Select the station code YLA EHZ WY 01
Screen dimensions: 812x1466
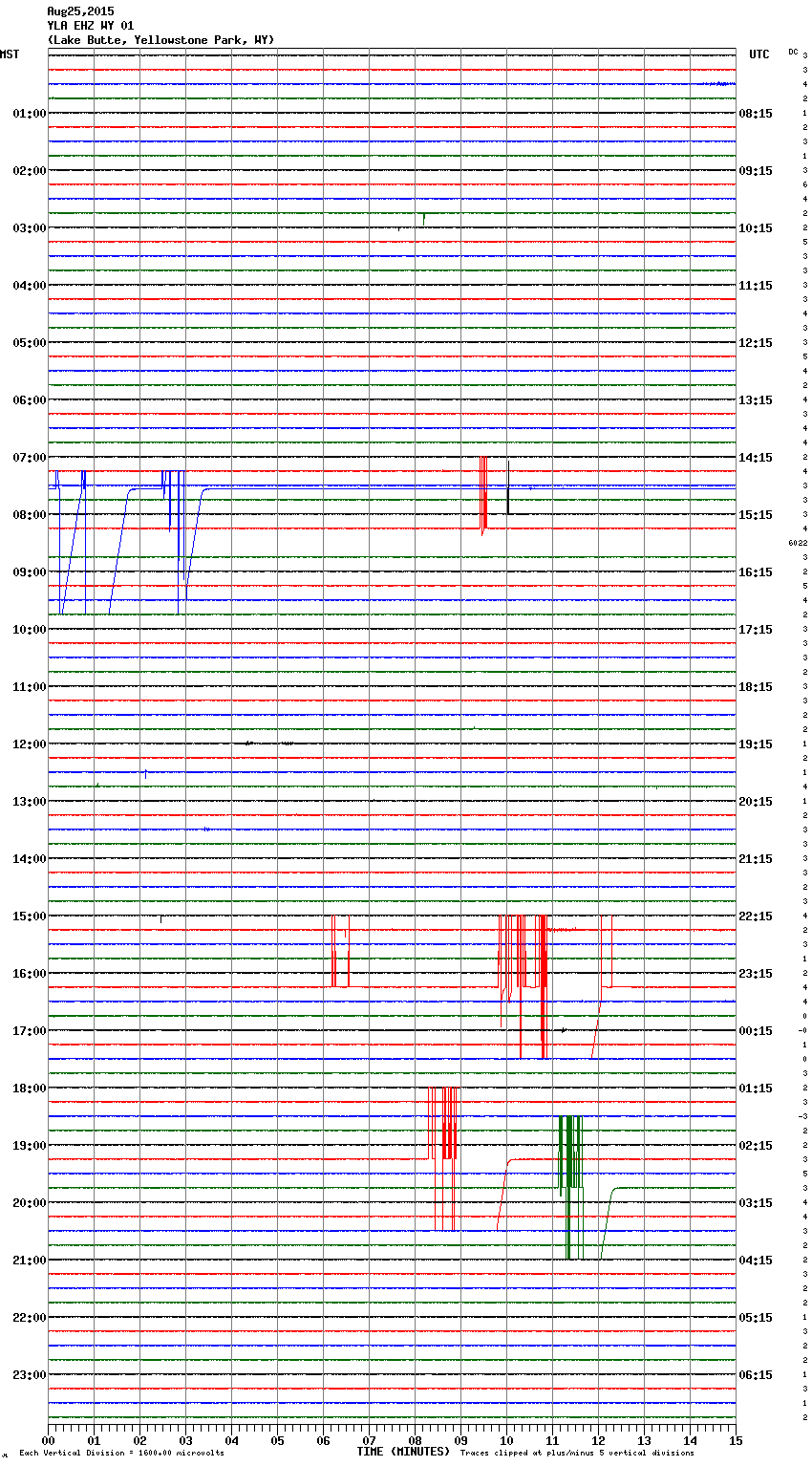coord(91,26)
